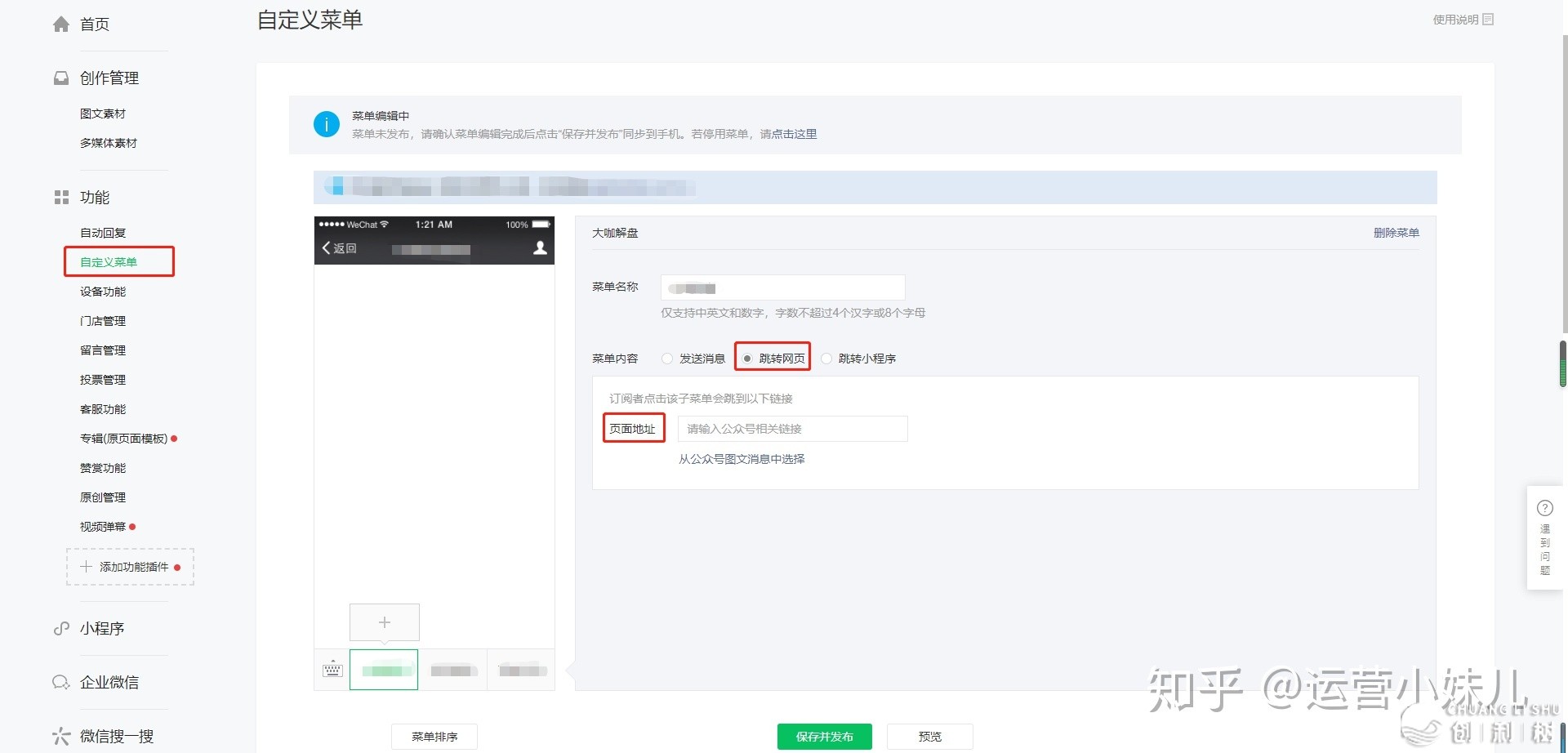Screen dimensions: 1568x753
Task: Open 图文素材 in the sidebar
Action: click(103, 114)
